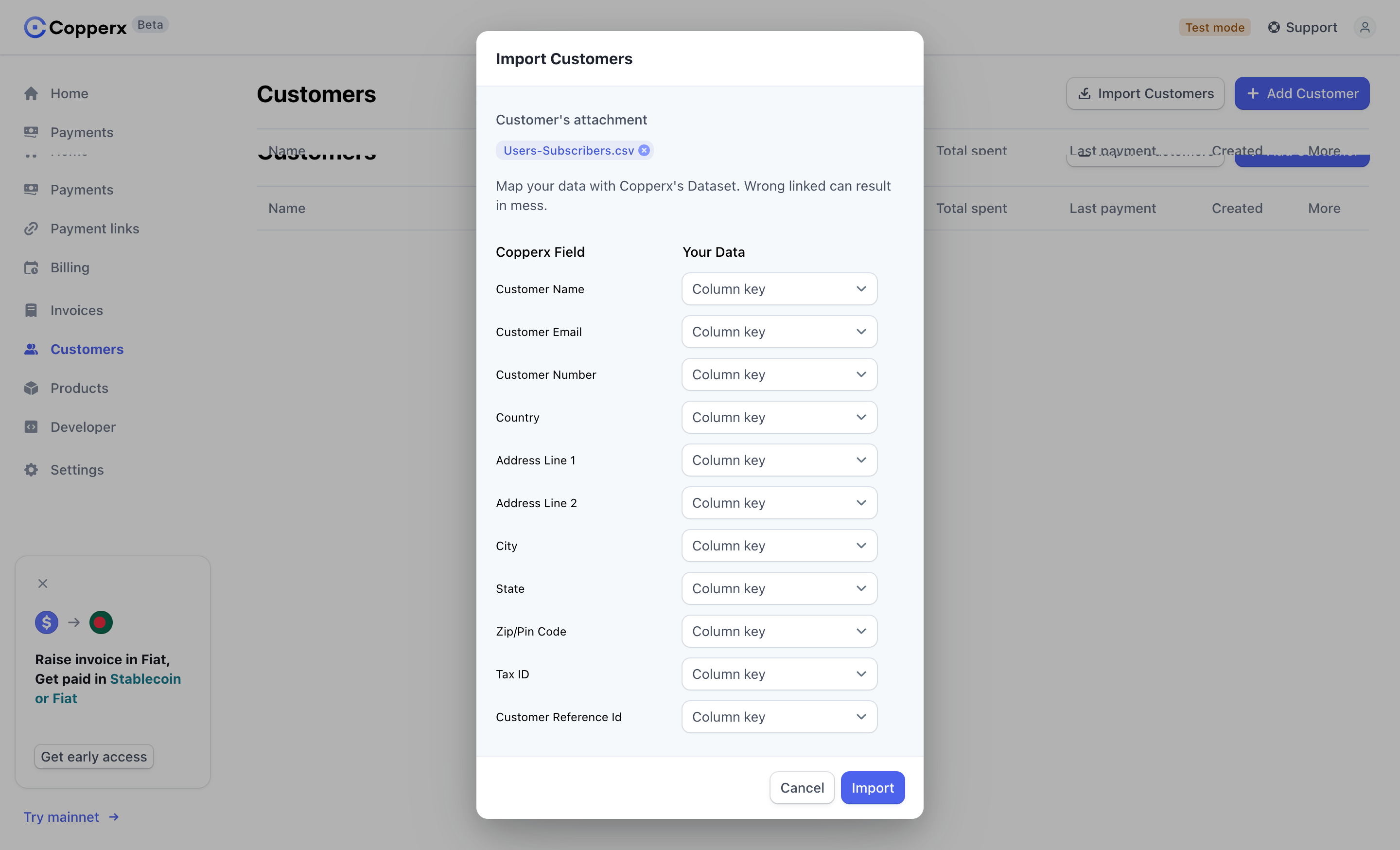Click the Import button in dialog
The width and height of the screenshot is (1400, 850).
coord(873,787)
